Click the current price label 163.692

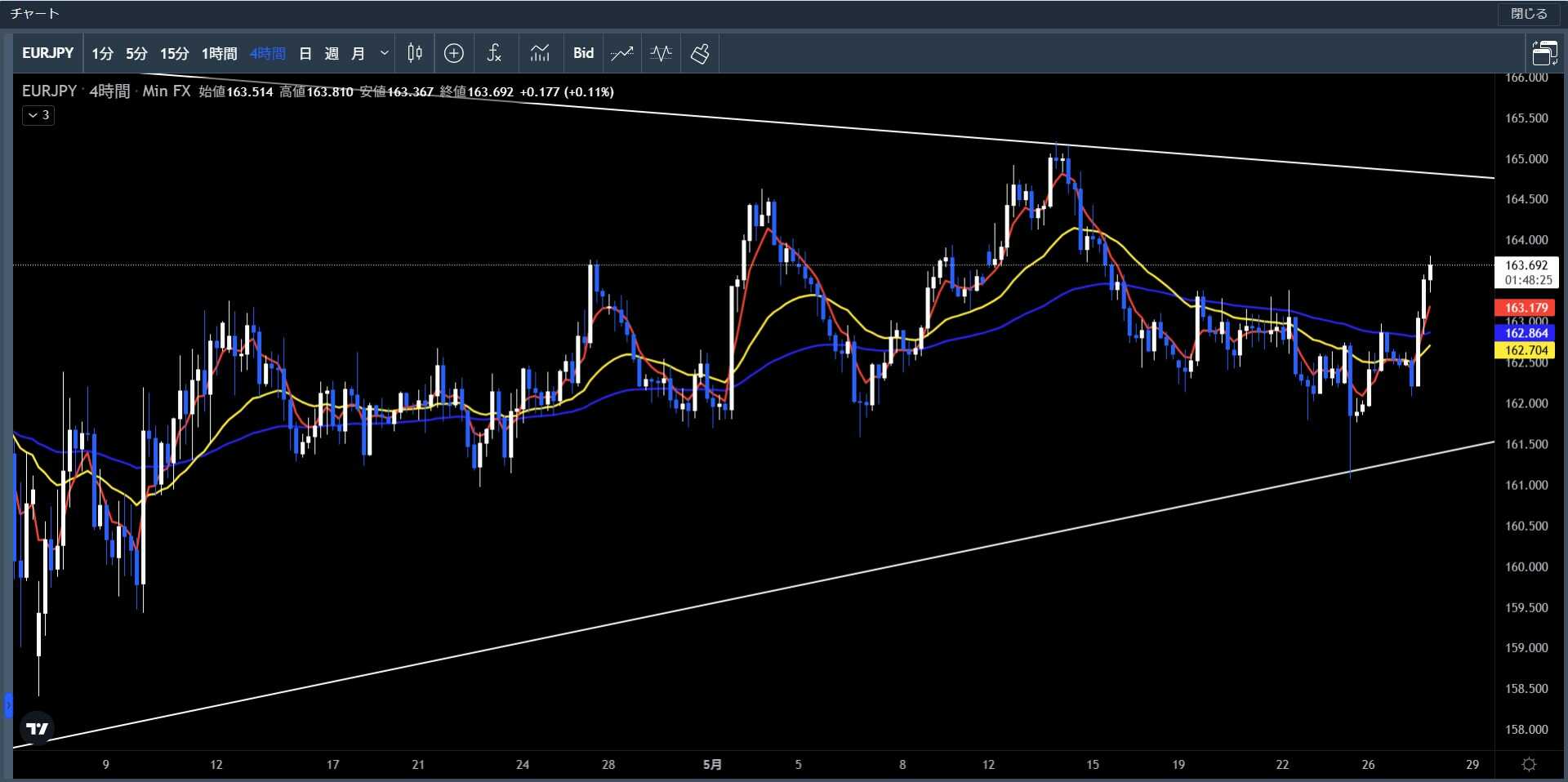click(1526, 272)
